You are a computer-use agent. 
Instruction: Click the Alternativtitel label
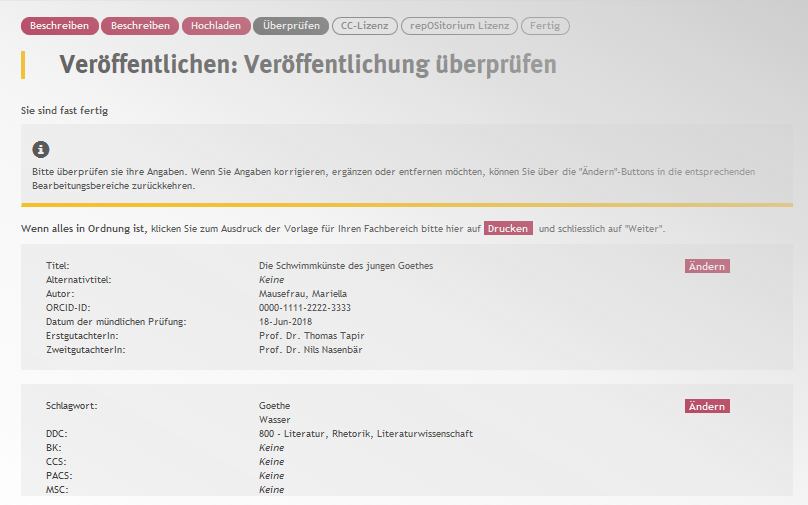point(78,280)
